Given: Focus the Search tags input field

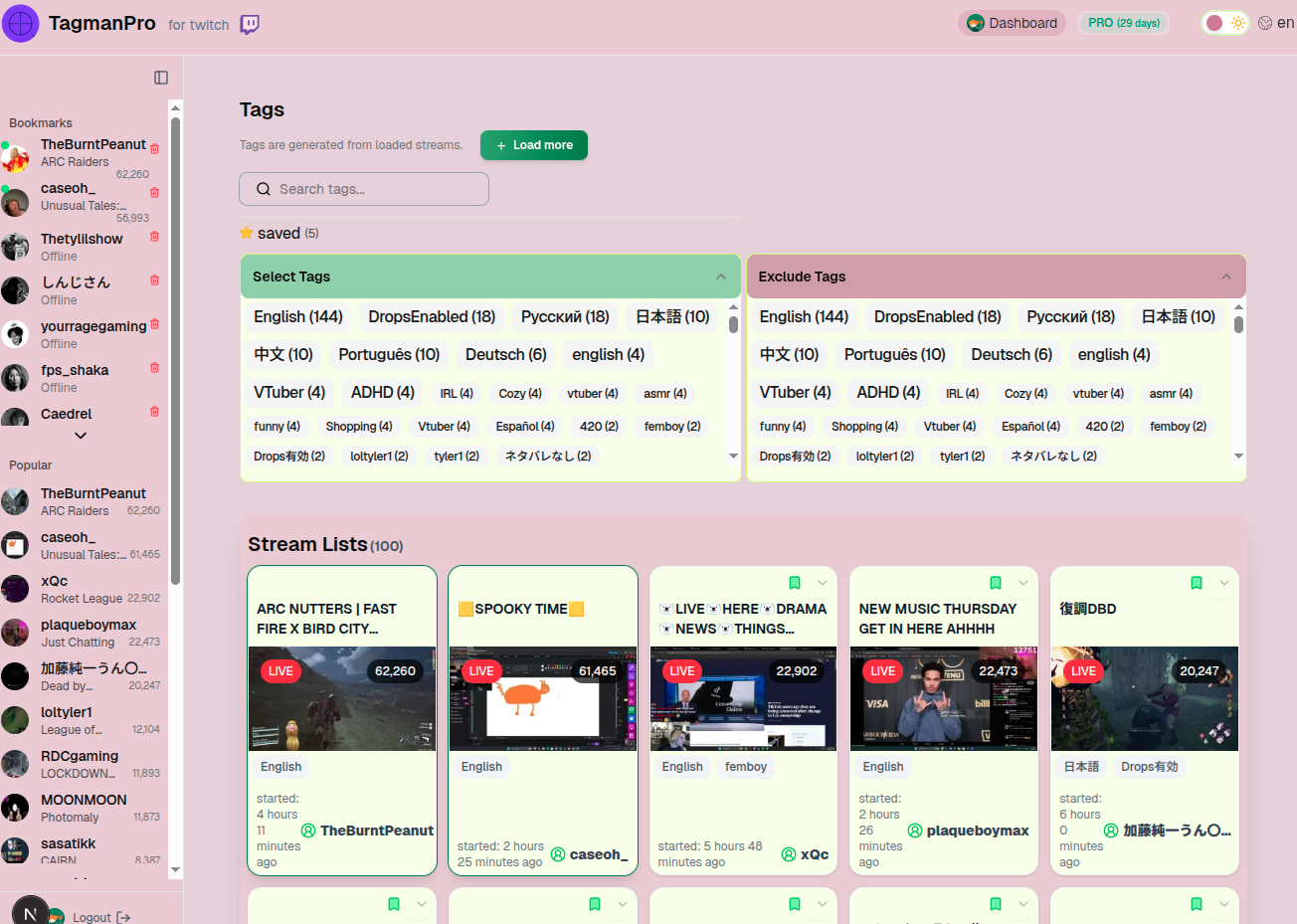Looking at the screenshot, I should 364,189.
